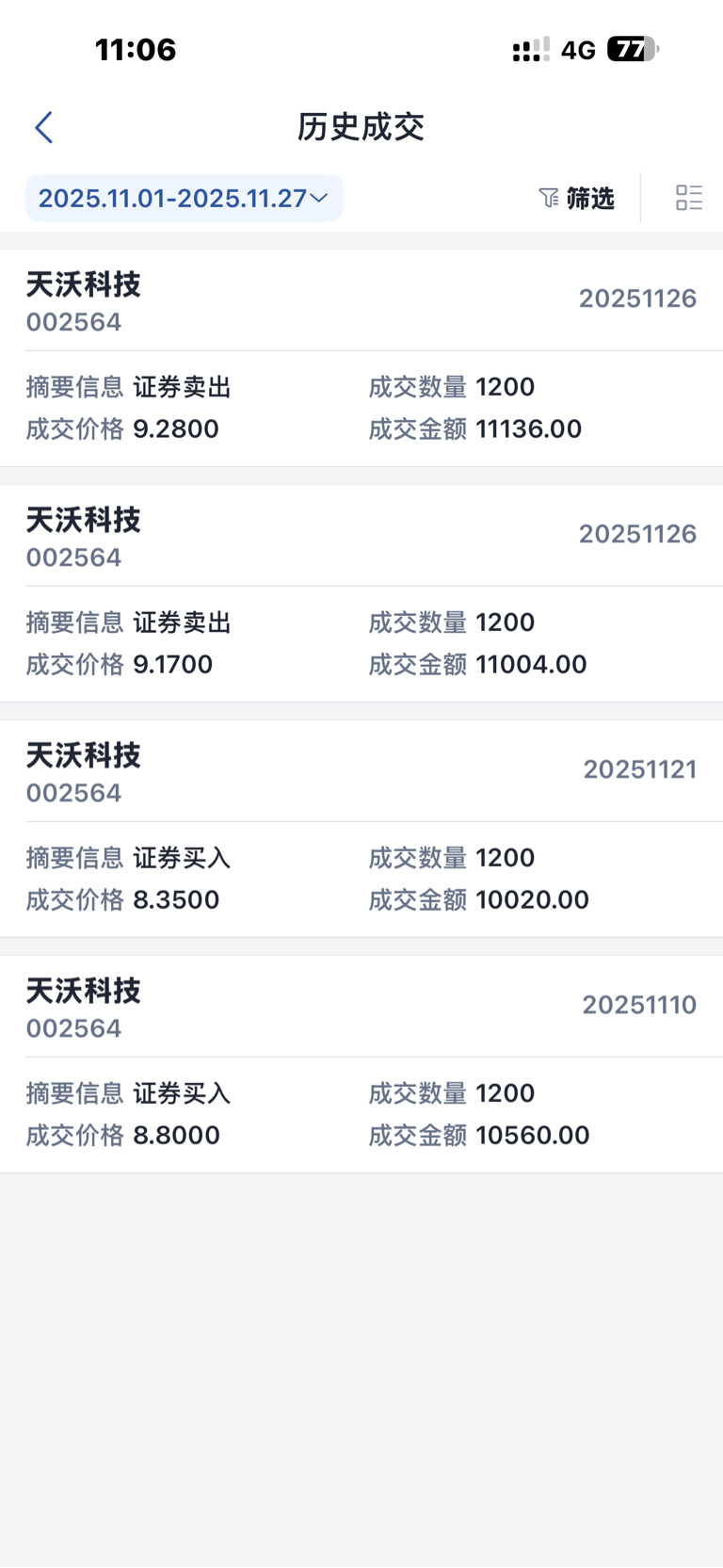Tap 成交金额 10560.00 in last record
The width and height of the screenshot is (723, 1568).
click(533, 1136)
